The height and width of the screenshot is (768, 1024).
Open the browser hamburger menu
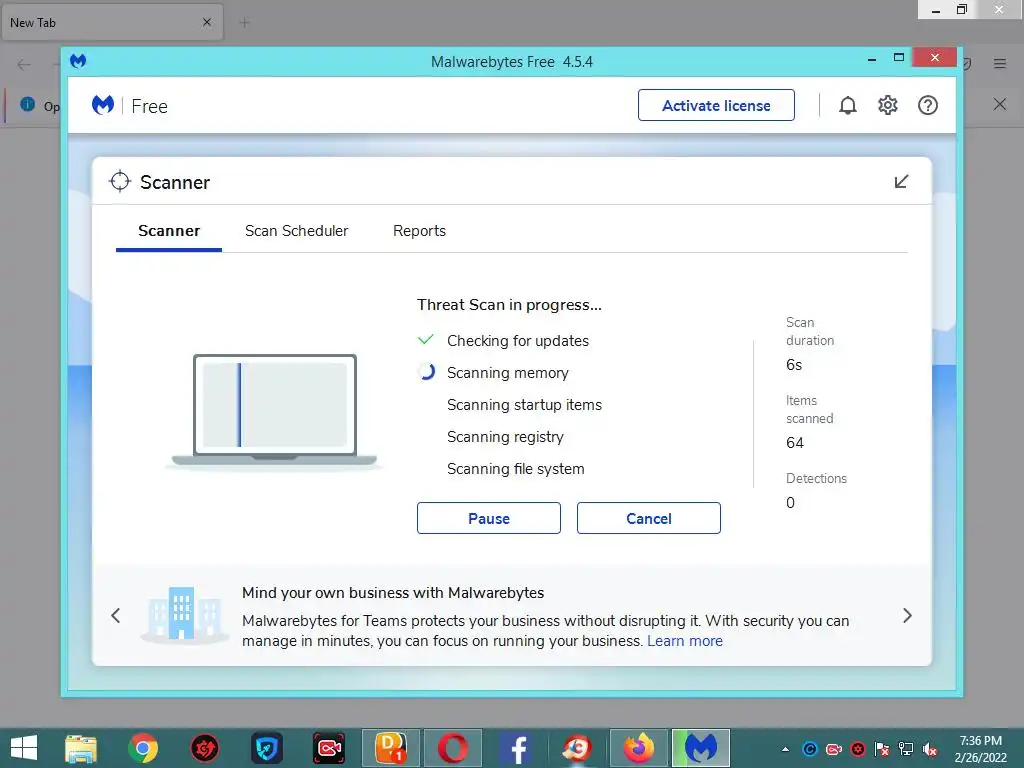click(x=1000, y=63)
